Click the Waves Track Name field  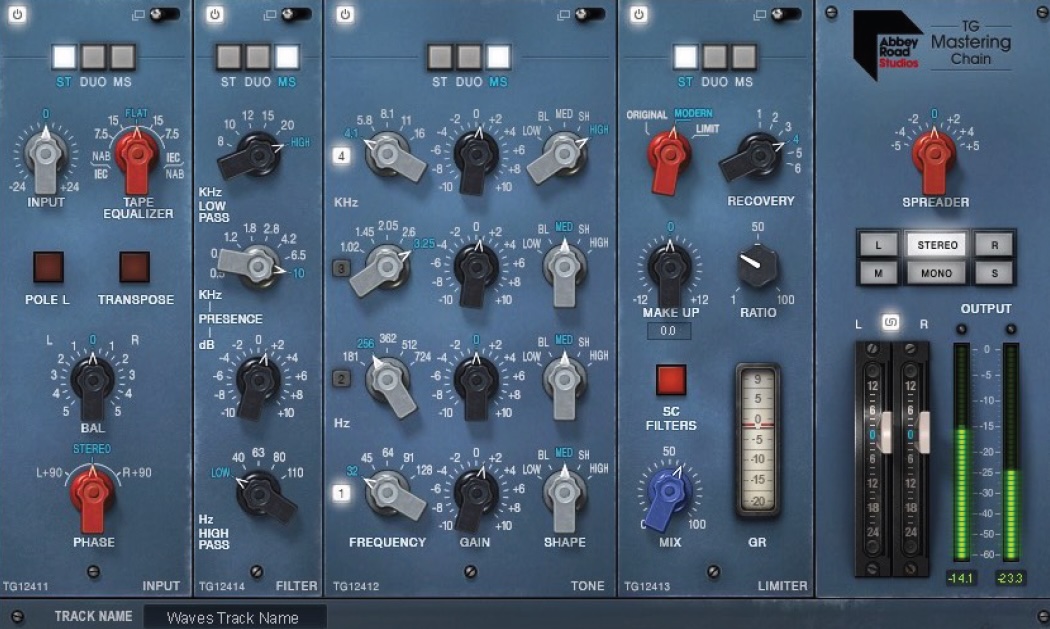(x=235, y=617)
